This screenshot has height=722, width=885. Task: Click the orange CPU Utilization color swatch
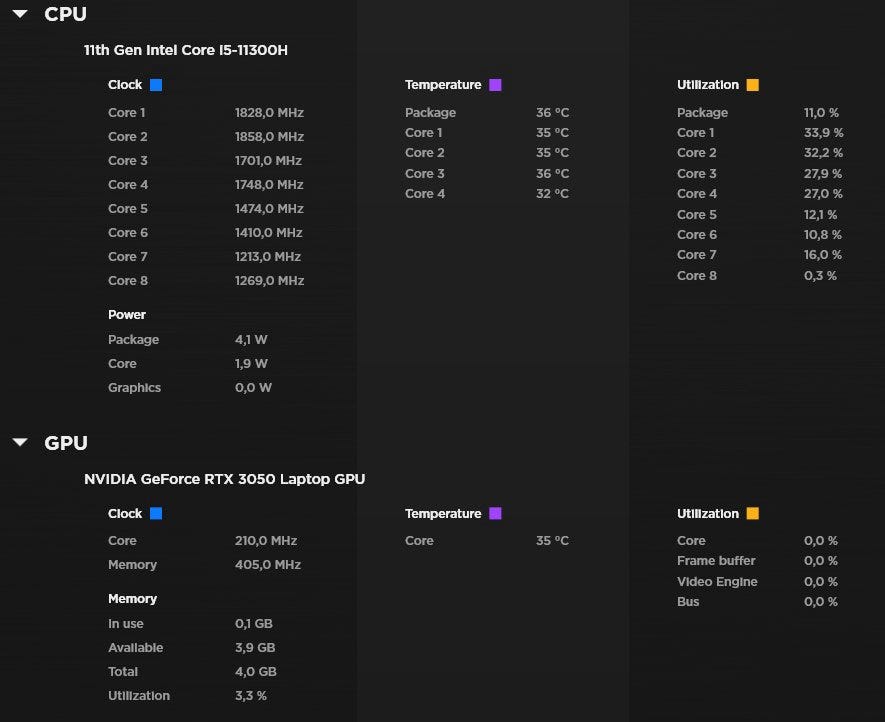[x=752, y=85]
